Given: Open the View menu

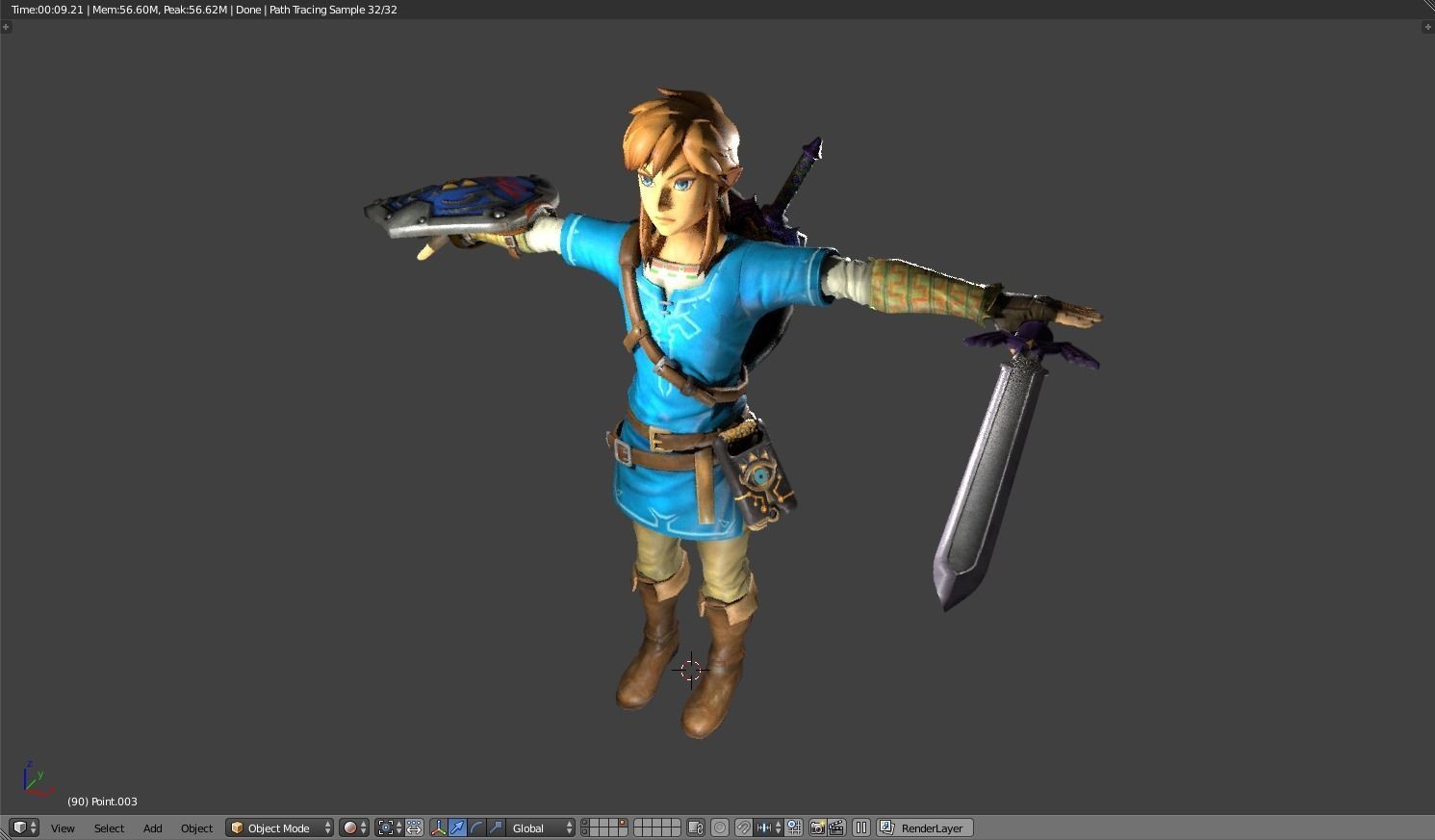Looking at the screenshot, I should tap(63, 827).
